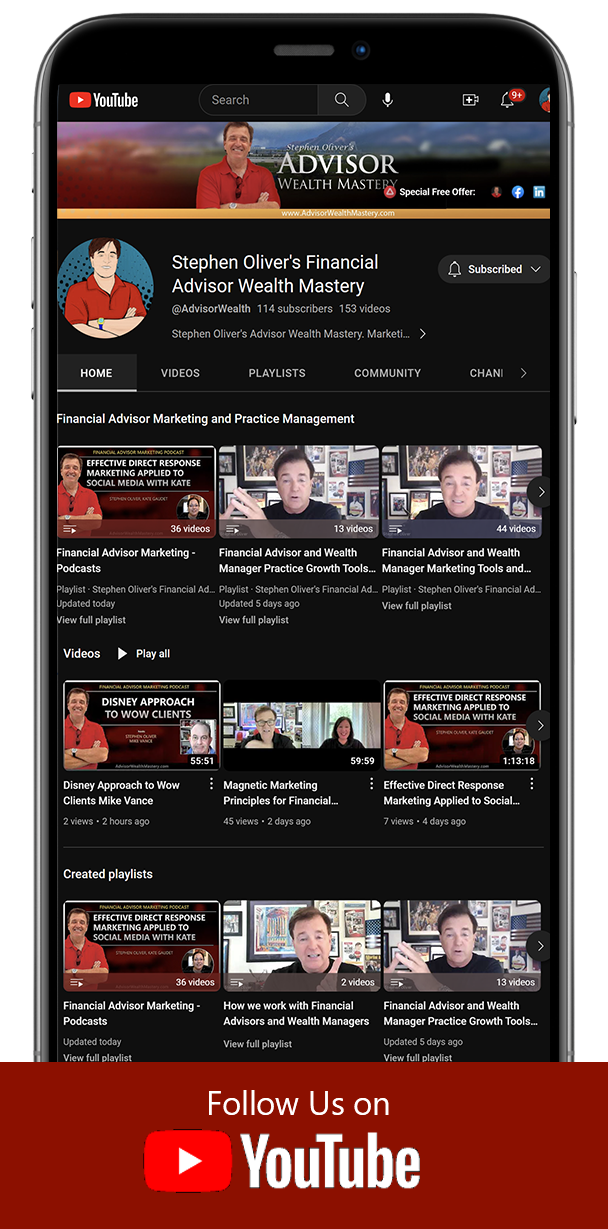Switch to the PLAYLISTS tab
This screenshot has height=1229, width=608.
277,373
